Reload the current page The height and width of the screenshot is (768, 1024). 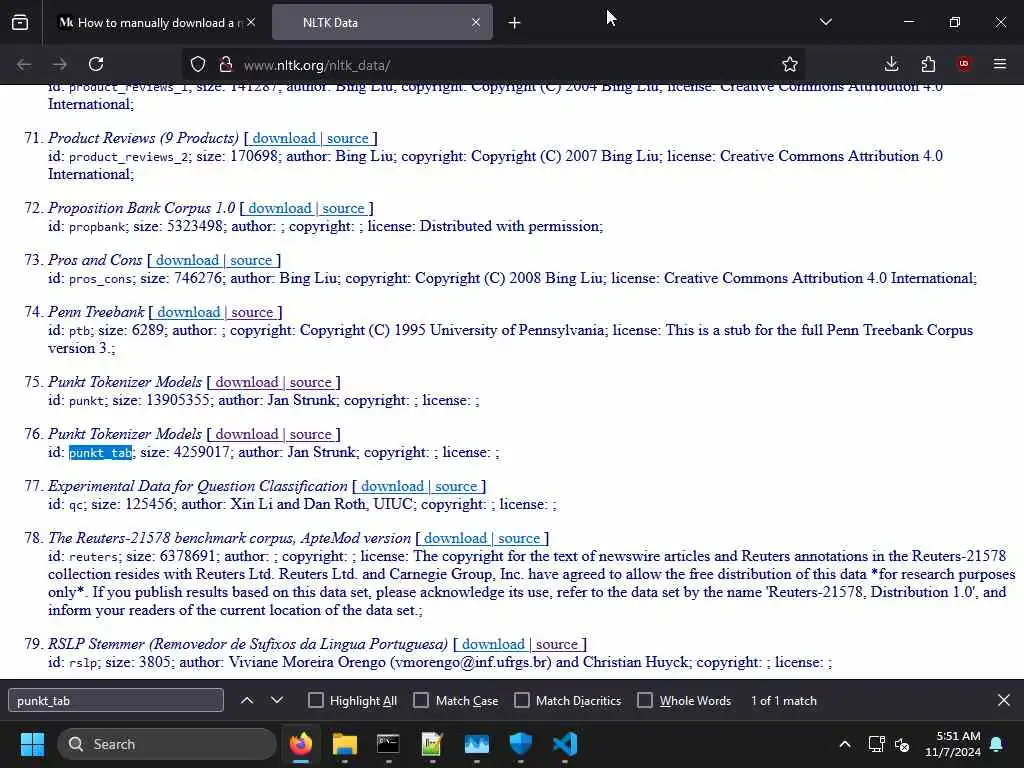(x=96, y=64)
